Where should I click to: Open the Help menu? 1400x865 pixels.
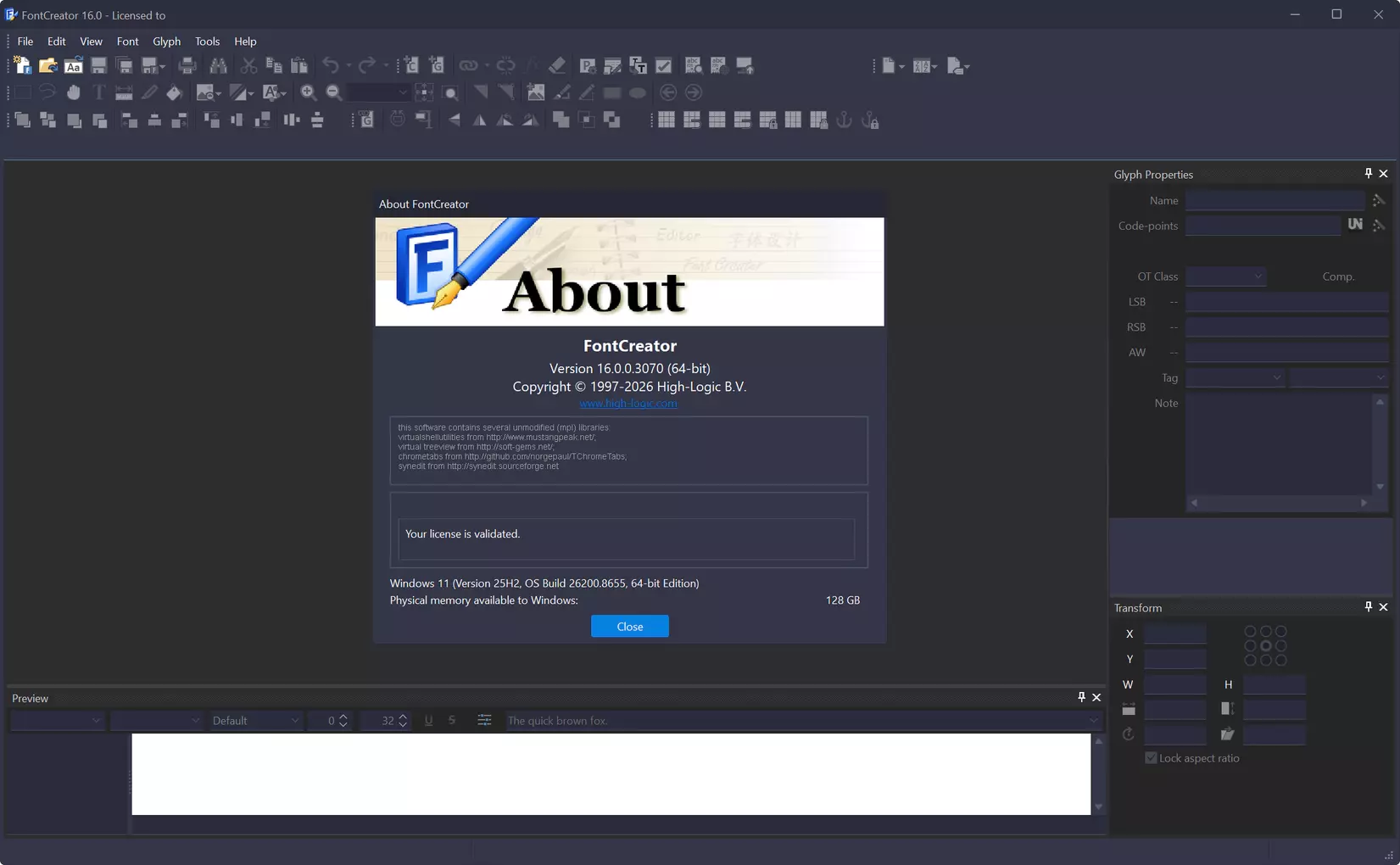[x=245, y=41]
